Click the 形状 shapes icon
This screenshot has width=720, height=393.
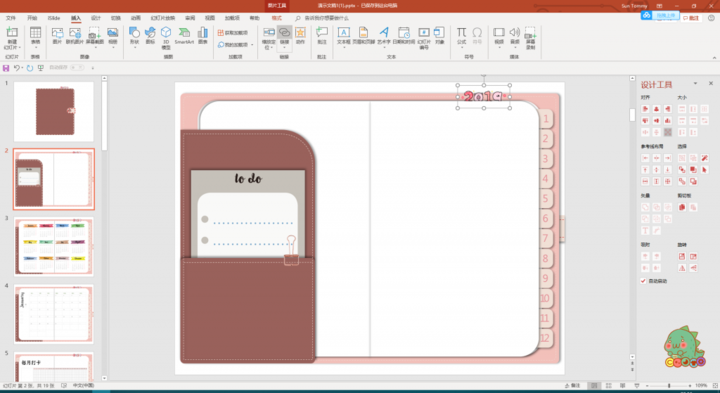click(134, 35)
